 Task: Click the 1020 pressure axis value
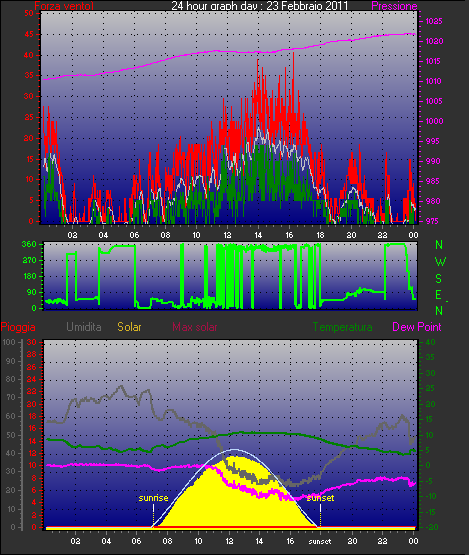pyautogui.click(x=434, y=41)
